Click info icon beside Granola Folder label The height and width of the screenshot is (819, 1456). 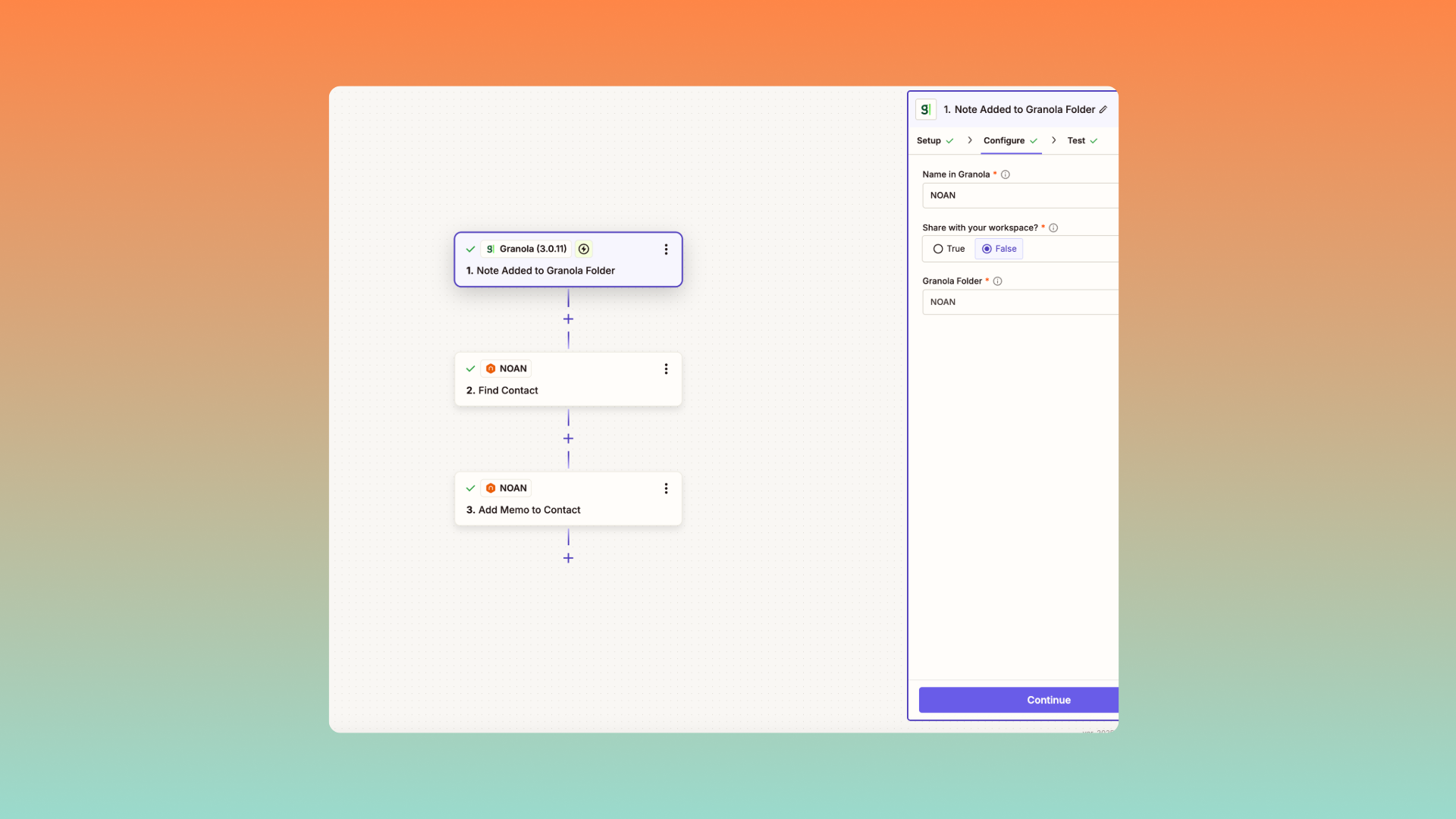(x=998, y=281)
